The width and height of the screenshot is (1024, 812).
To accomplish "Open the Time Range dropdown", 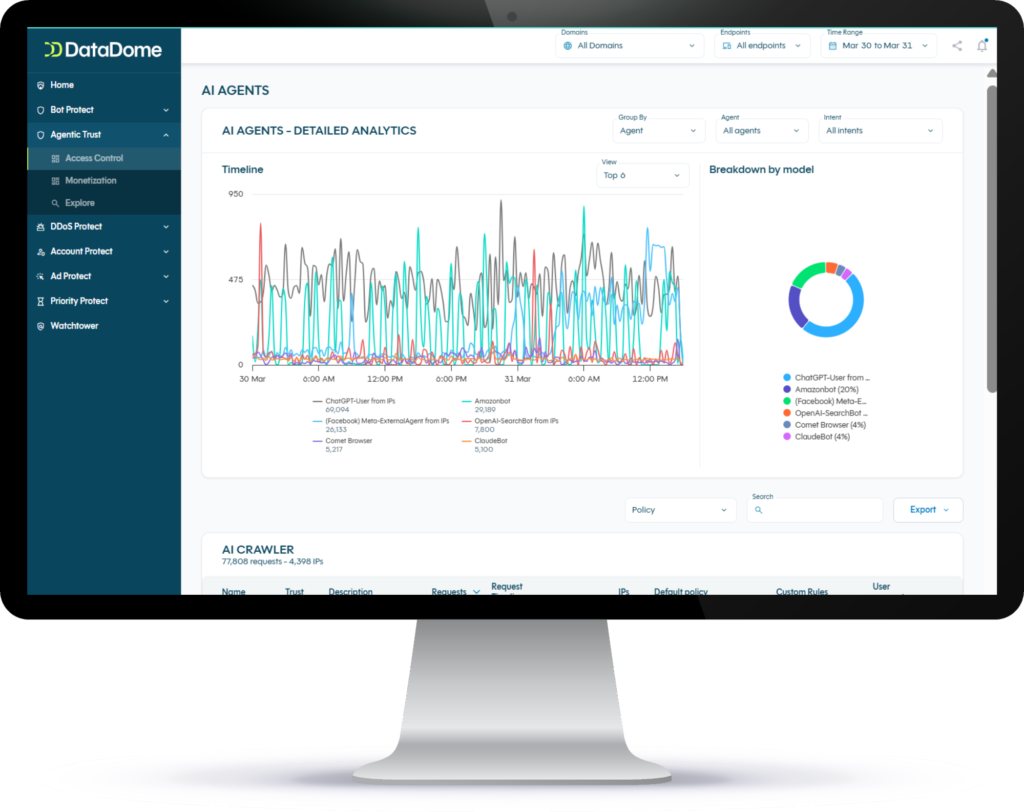I will (x=878, y=46).
